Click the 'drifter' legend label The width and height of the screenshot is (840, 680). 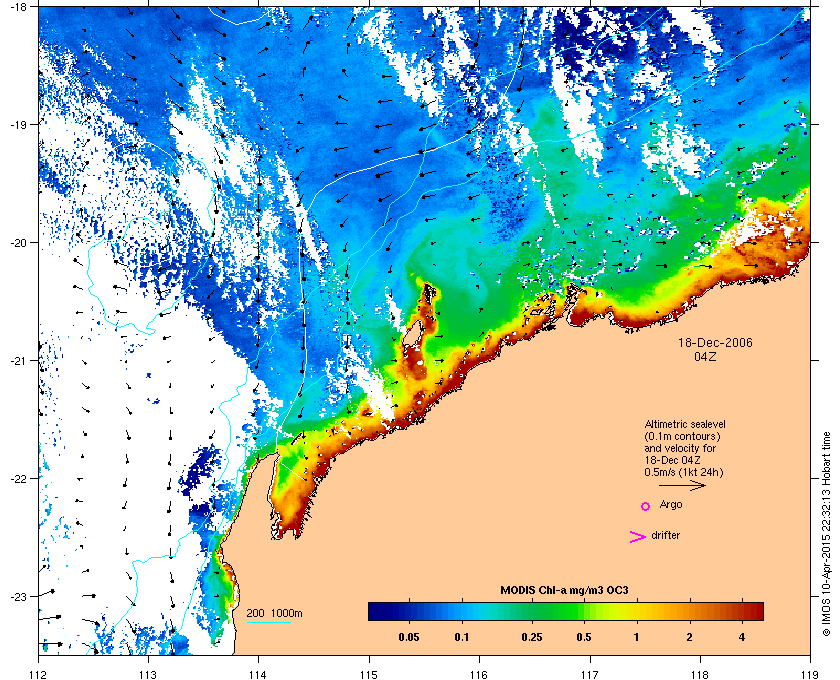[x=665, y=535]
